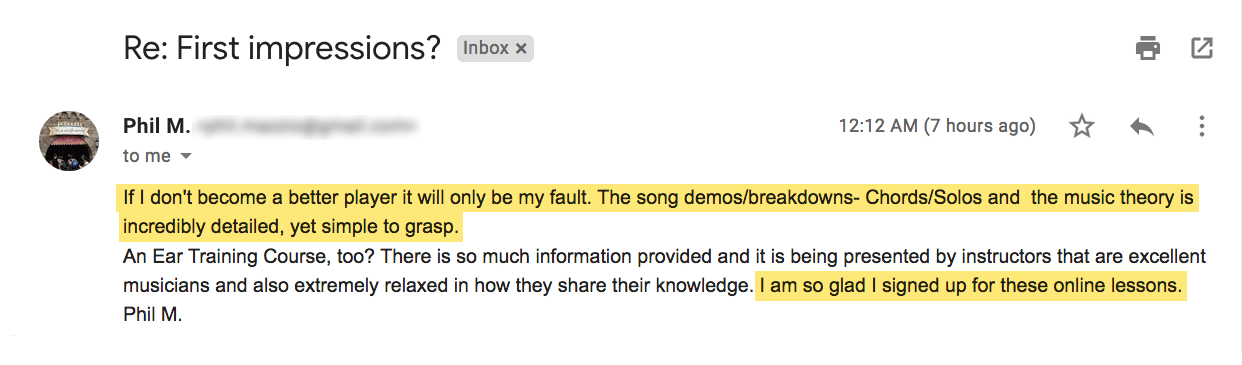Click the highlighted "incredibly detailed, yet simple to grasp"

pos(290,227)
